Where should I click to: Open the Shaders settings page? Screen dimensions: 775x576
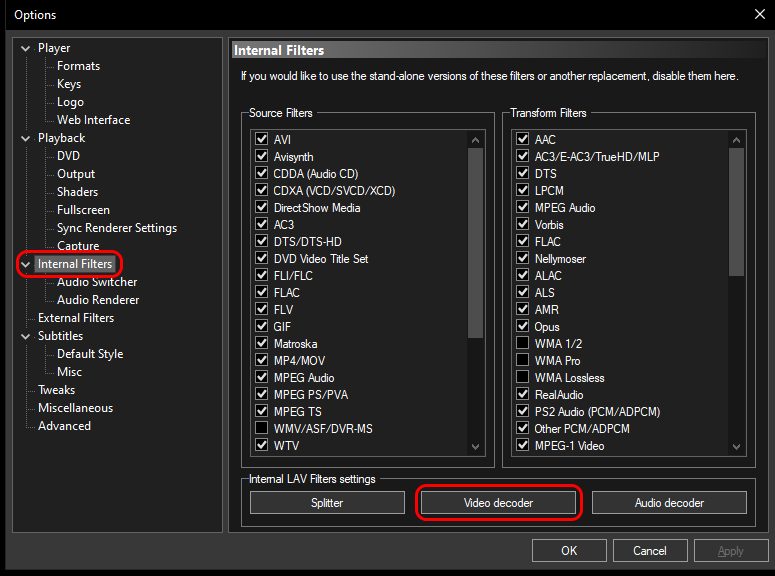coord(77,192)
